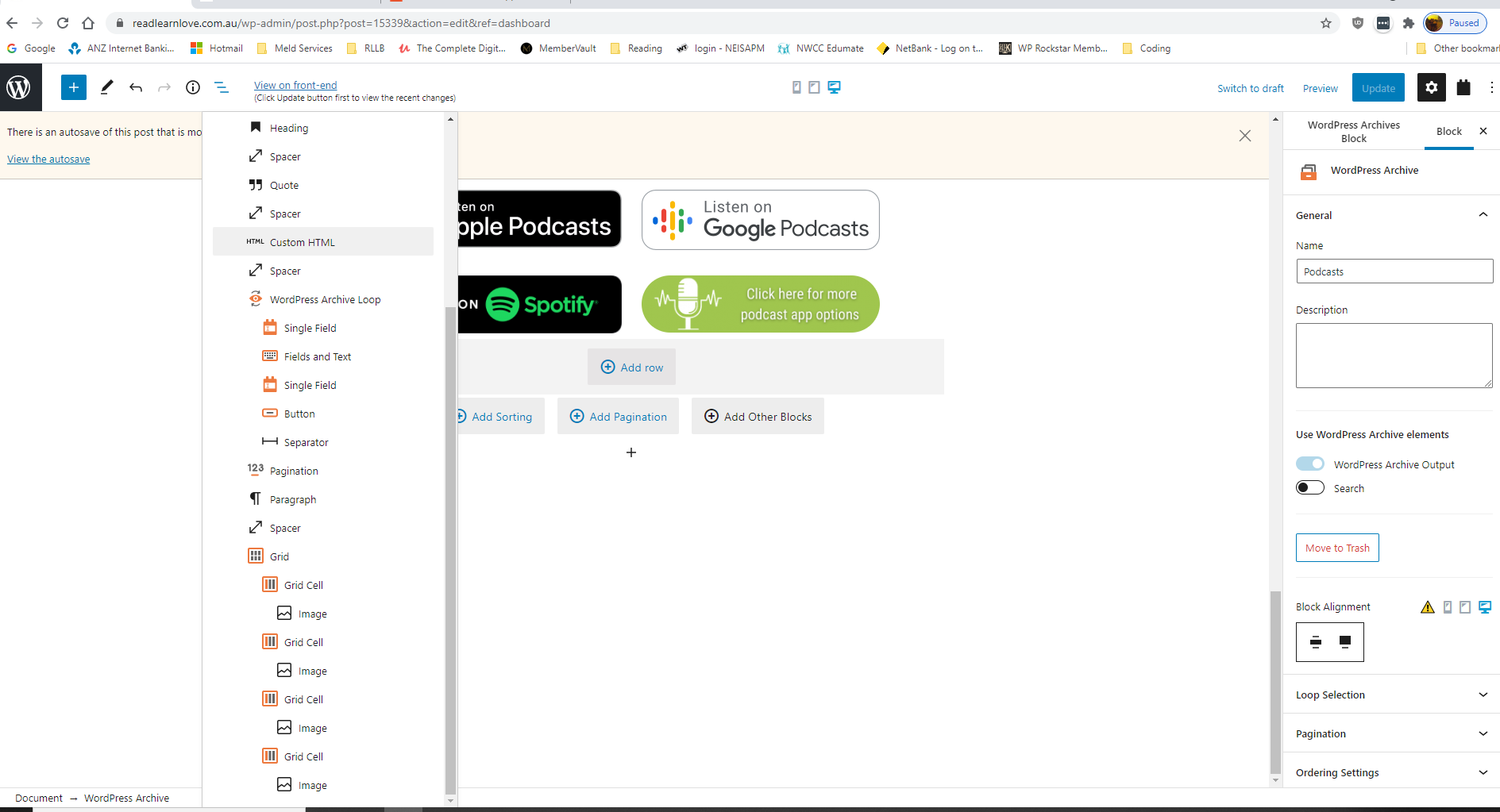
Task: Select phone device icon for Block Alignment
Action: [1448, 607]
